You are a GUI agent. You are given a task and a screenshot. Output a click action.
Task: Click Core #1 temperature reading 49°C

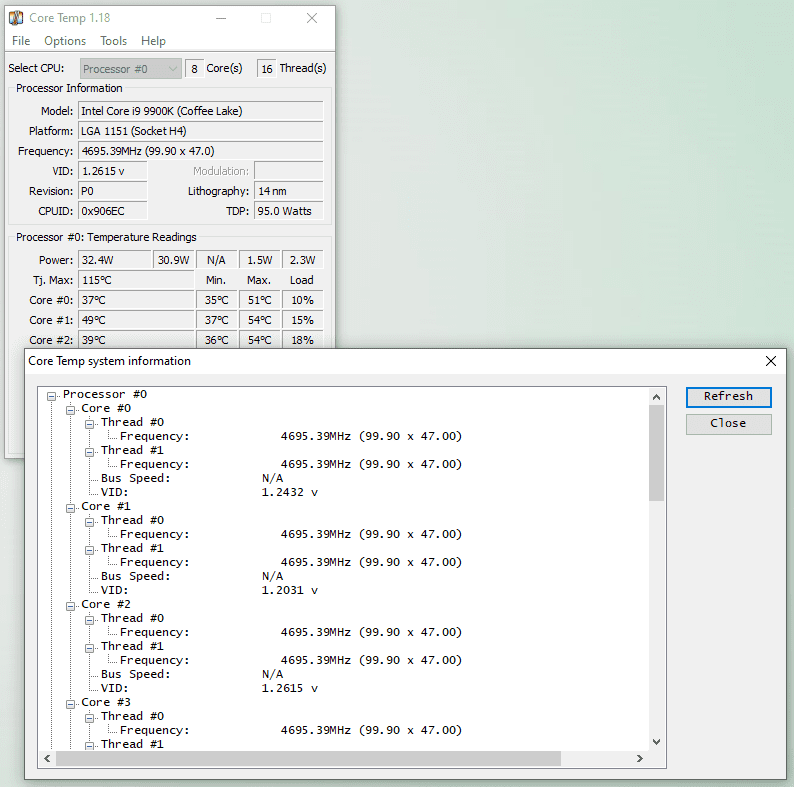[x=136, y=320]
